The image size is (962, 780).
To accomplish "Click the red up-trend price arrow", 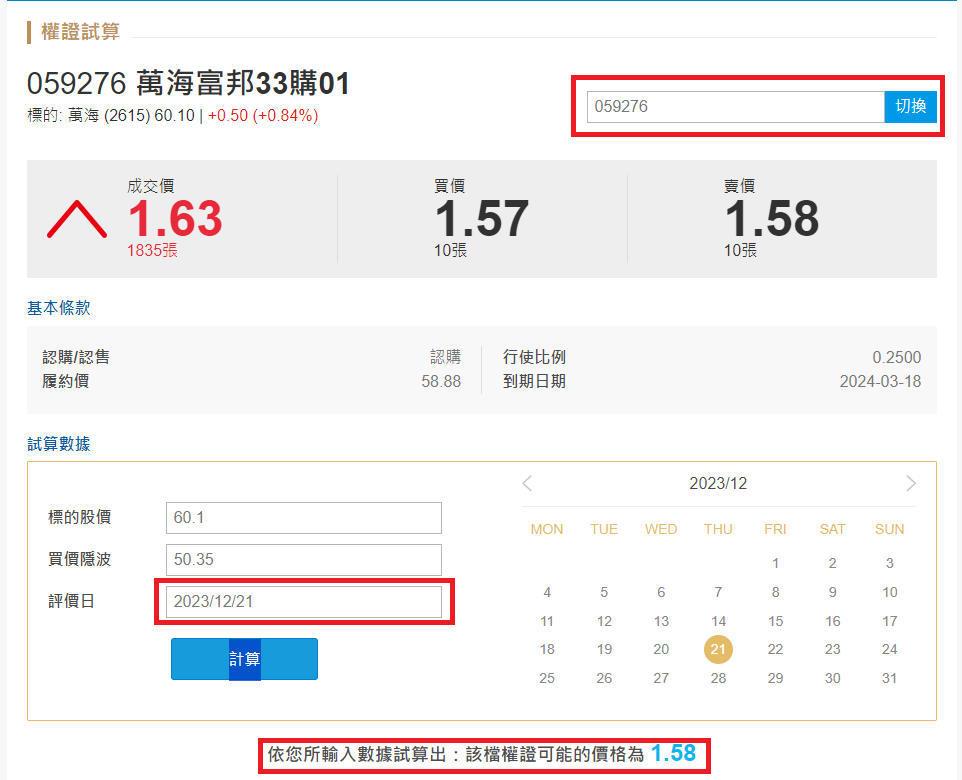I will point(77,219).
